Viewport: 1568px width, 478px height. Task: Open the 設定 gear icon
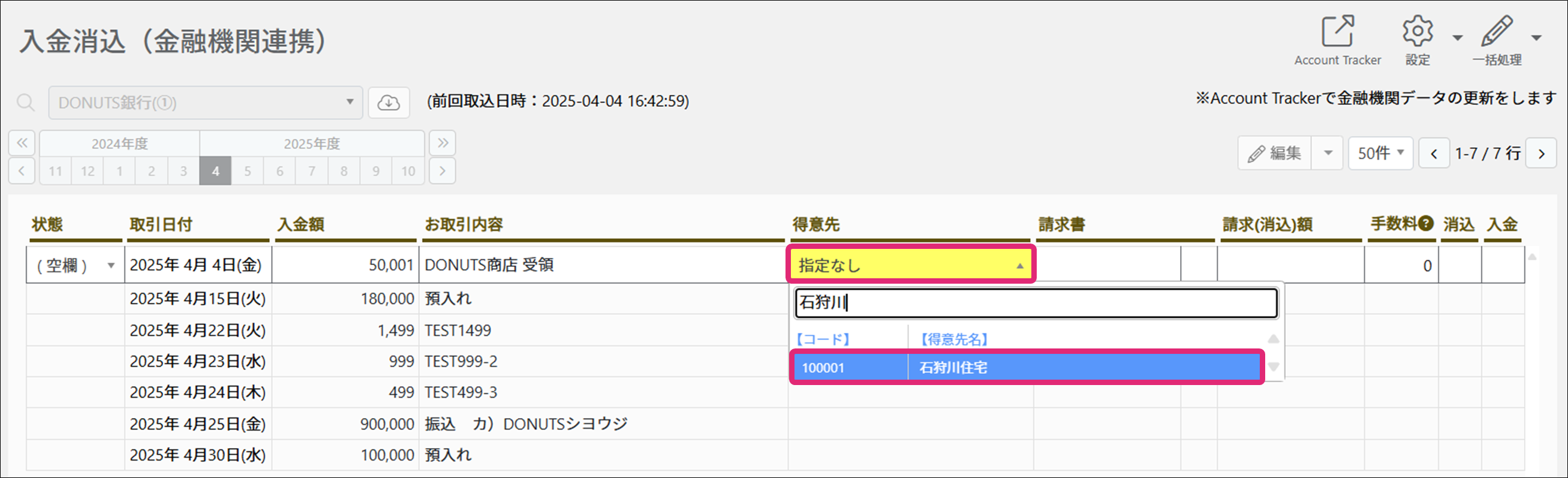pyautogui.click(x=1417, y=32)
